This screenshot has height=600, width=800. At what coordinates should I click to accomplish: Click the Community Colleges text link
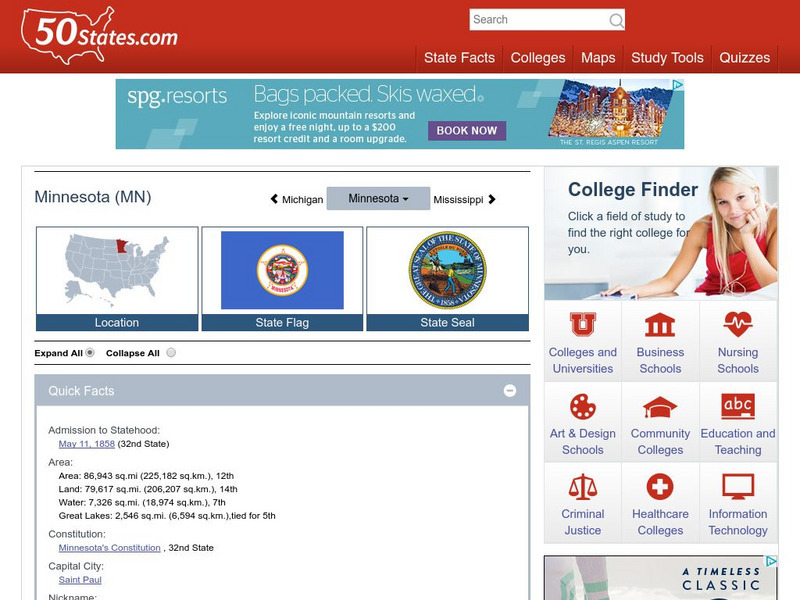click(660, 441)
